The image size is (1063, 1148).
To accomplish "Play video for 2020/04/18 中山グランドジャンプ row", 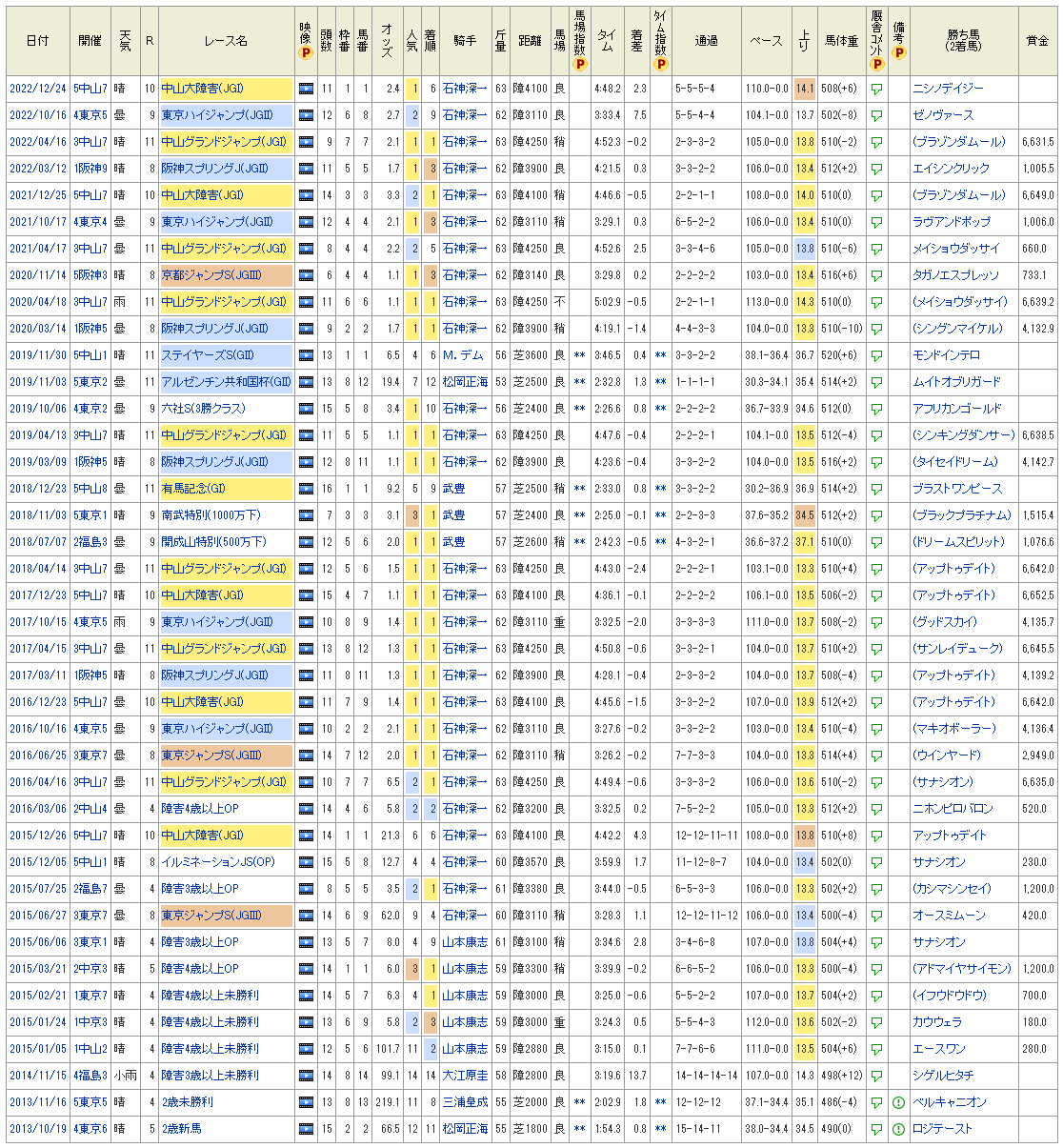I will click(306, 302).
